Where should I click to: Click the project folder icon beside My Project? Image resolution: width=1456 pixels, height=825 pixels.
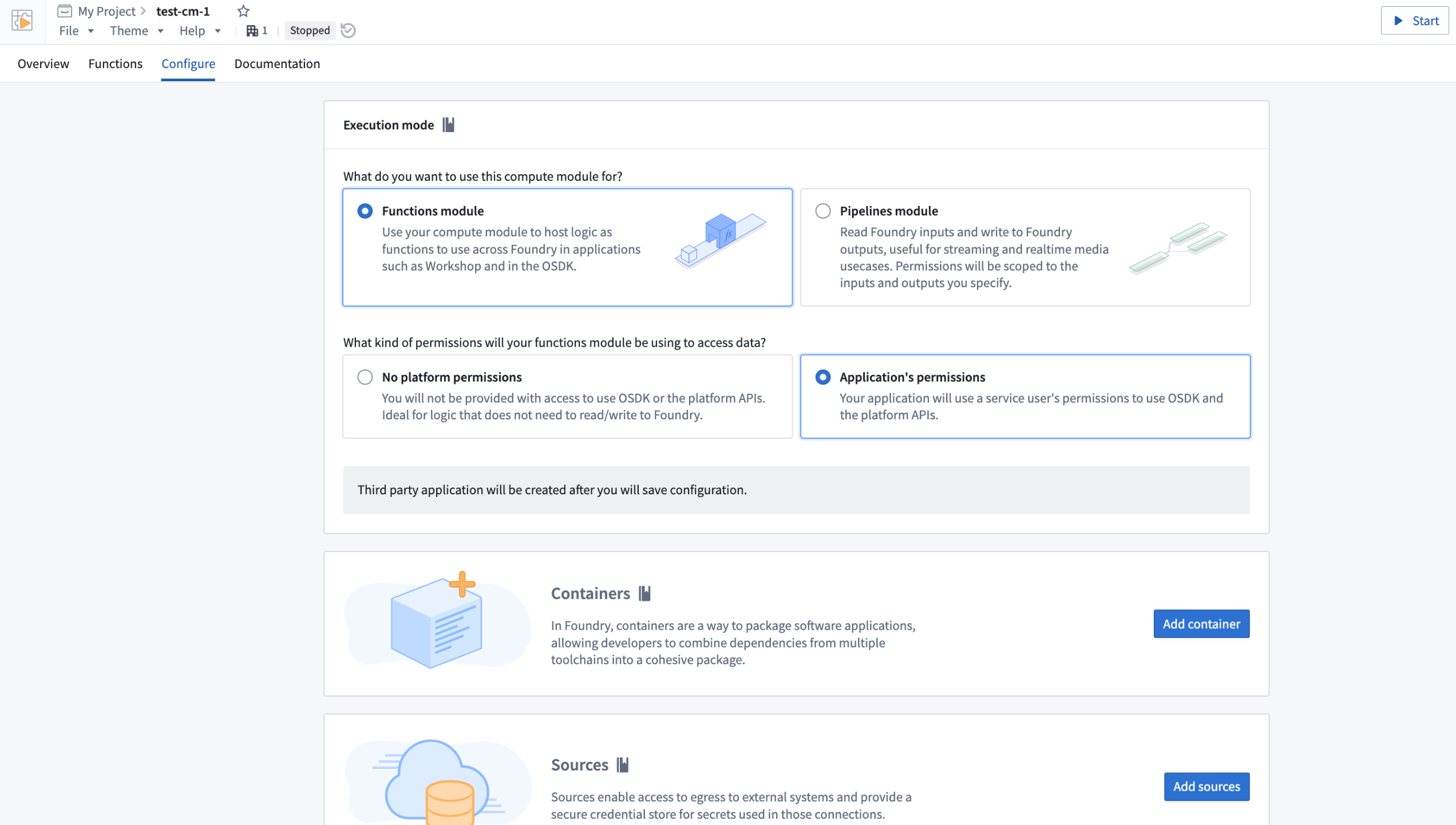coord(65,11)
